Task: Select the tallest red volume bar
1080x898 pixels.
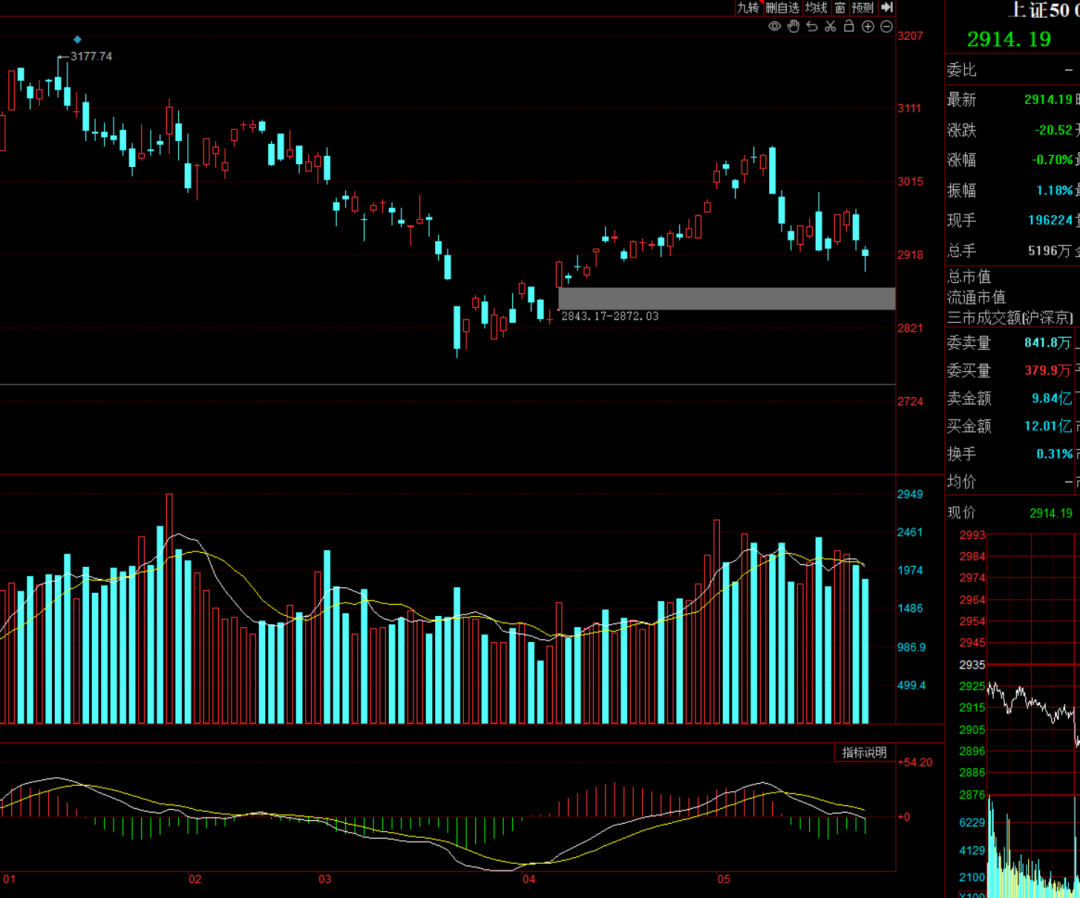Action: click(169, 608)
